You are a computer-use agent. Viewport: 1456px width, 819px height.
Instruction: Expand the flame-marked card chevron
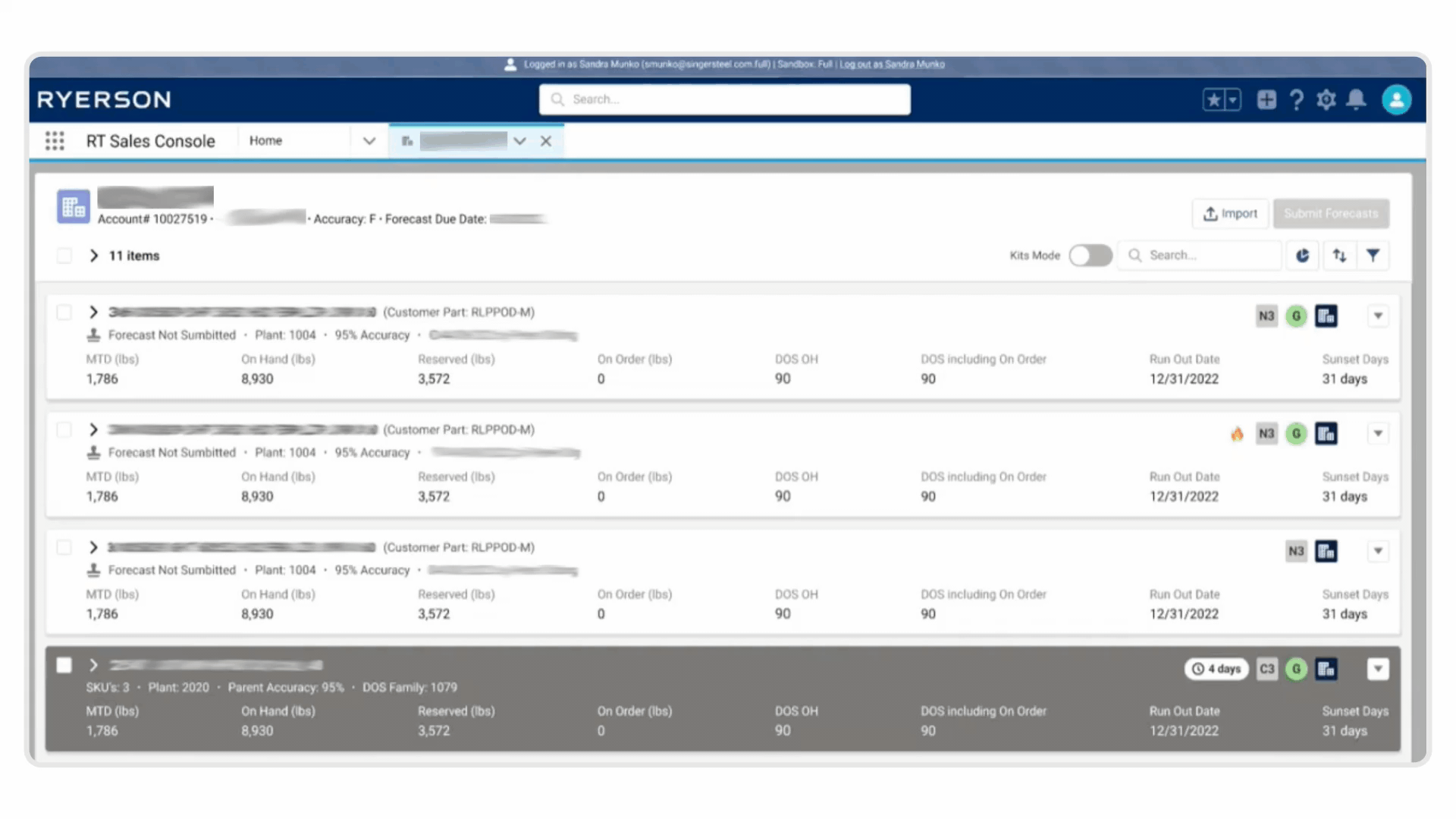[x=93, y=430]
